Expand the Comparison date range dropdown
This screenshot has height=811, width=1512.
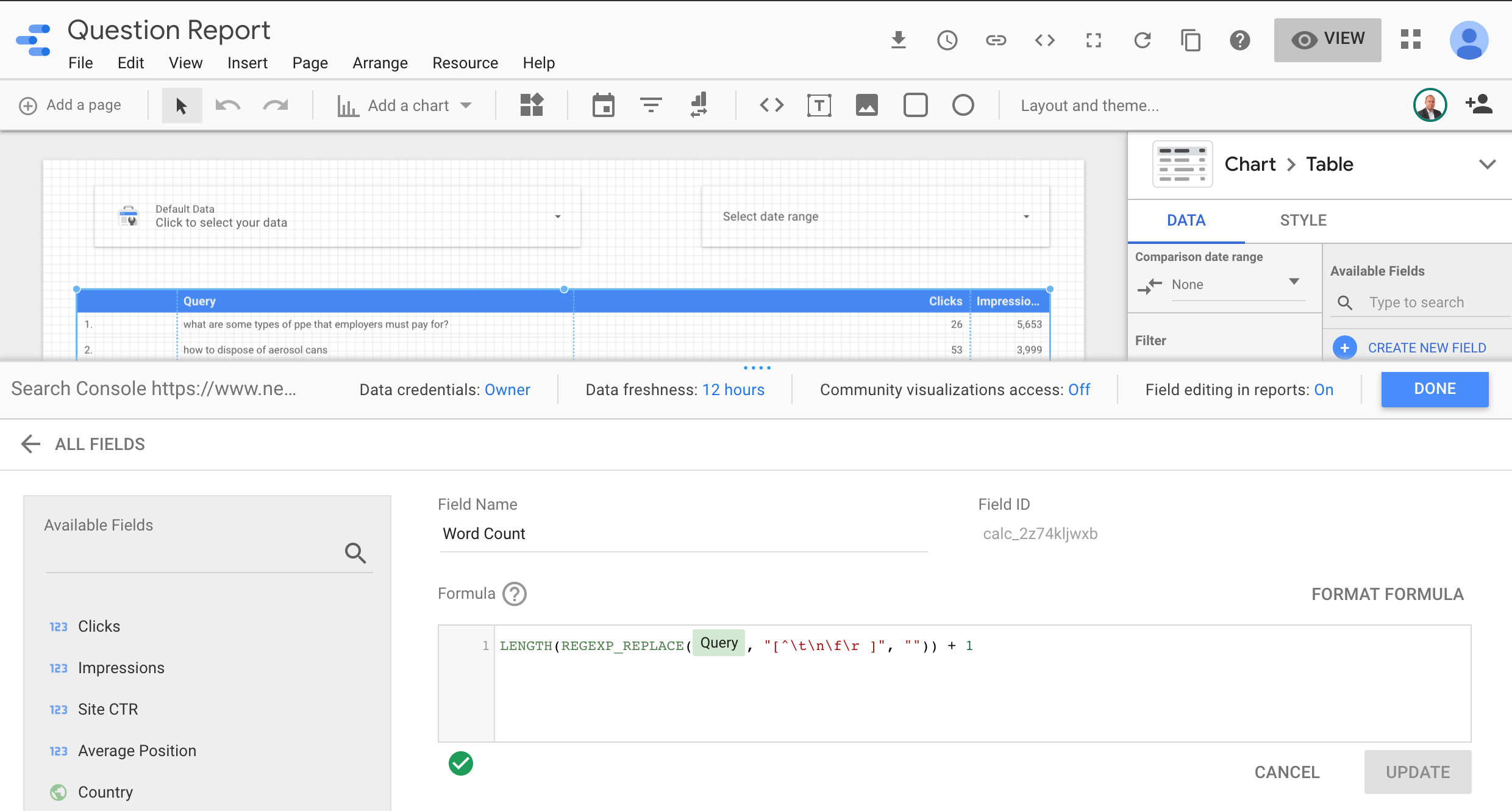1294,282
